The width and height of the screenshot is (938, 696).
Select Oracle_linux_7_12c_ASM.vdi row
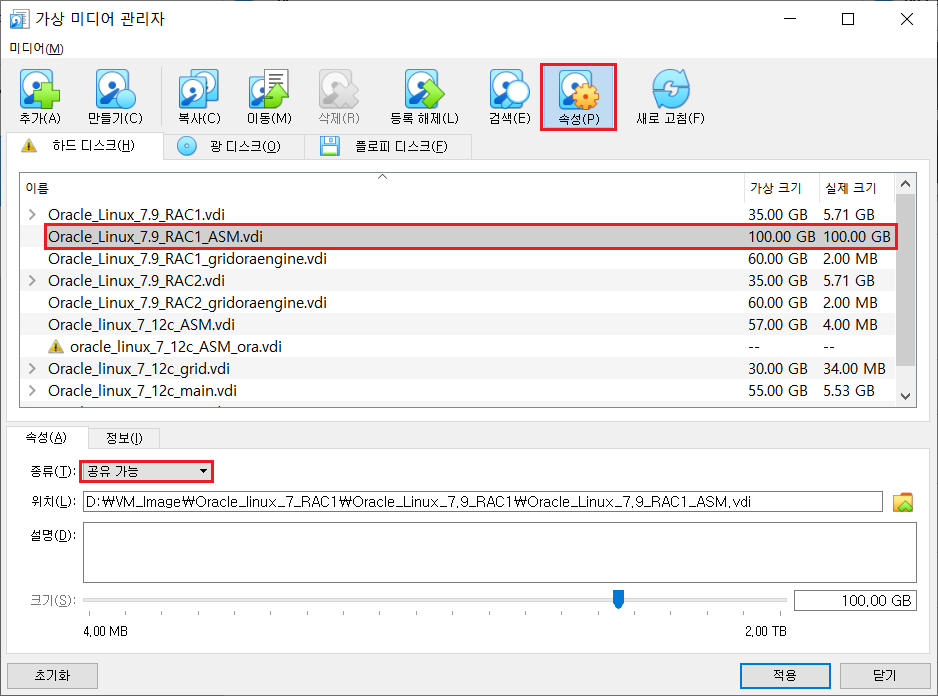click(458, 325)
